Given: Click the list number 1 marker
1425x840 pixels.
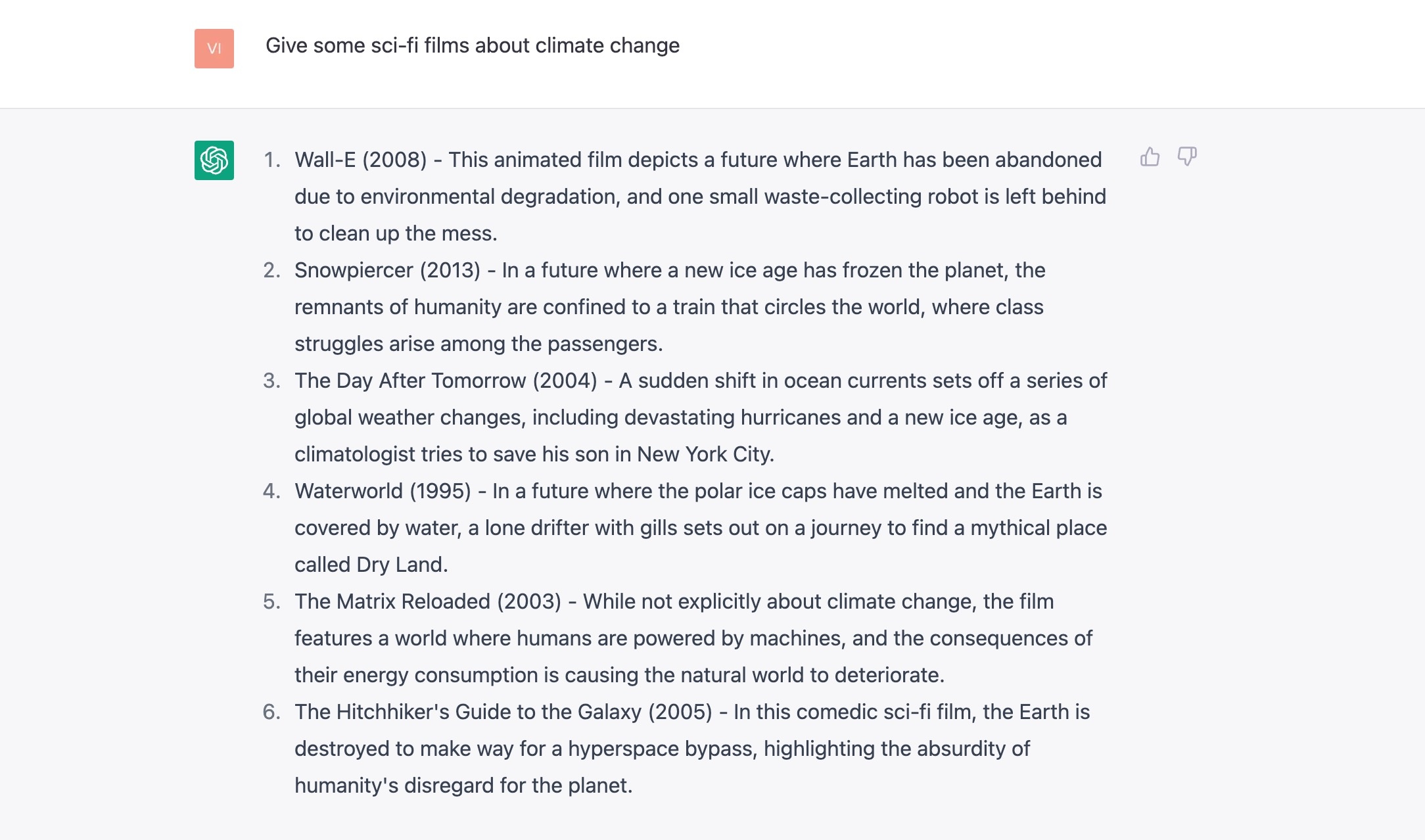Looking at the screenshot, I should 271,160.
